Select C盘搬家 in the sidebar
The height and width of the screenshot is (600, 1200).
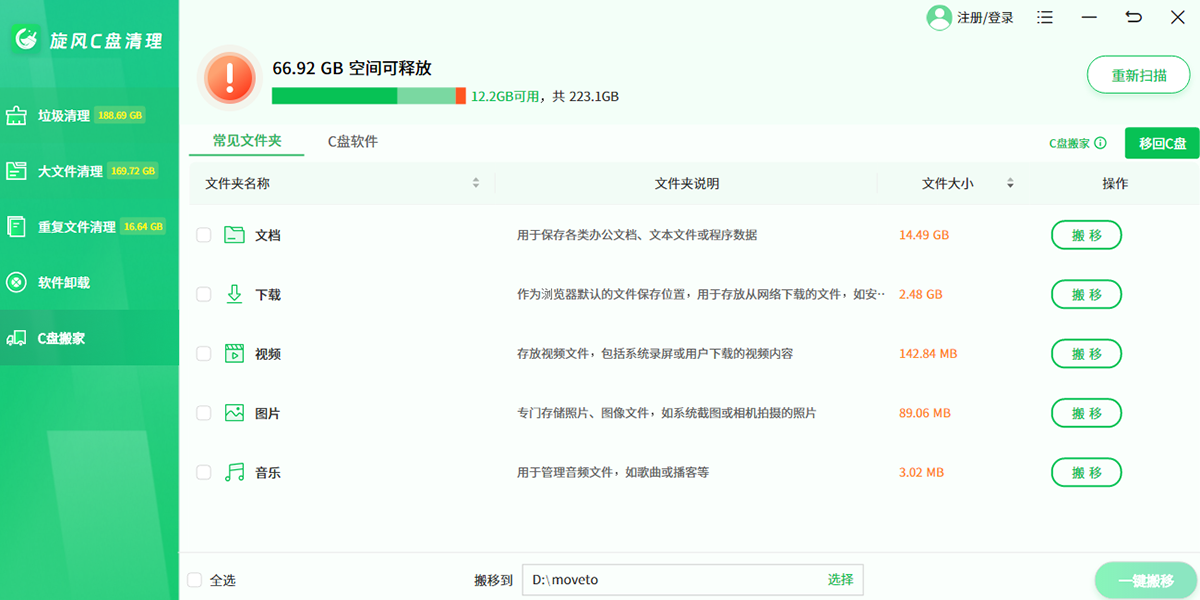[89, 338]
